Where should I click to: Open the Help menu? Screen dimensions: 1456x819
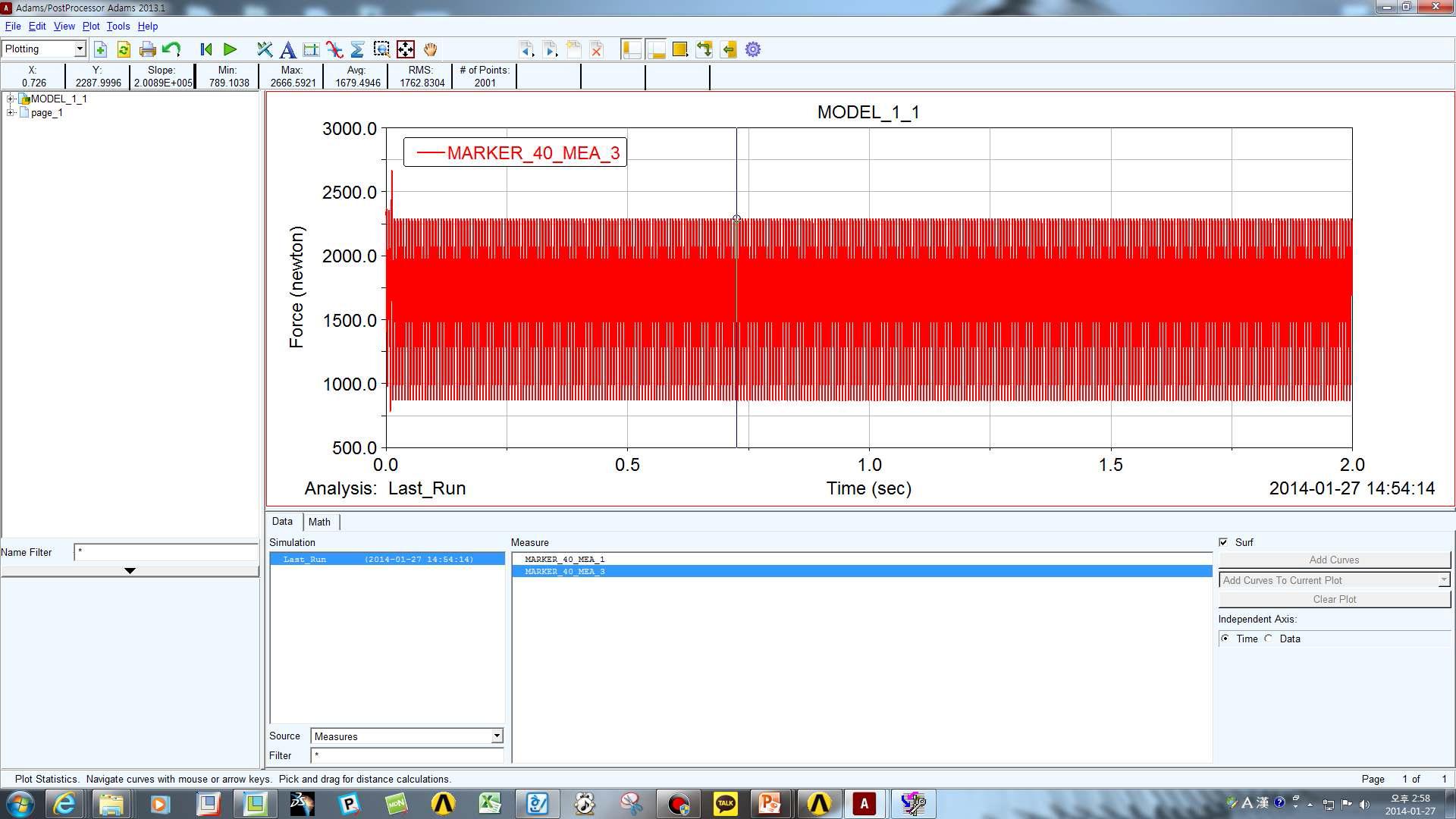[x=148, y=26]
